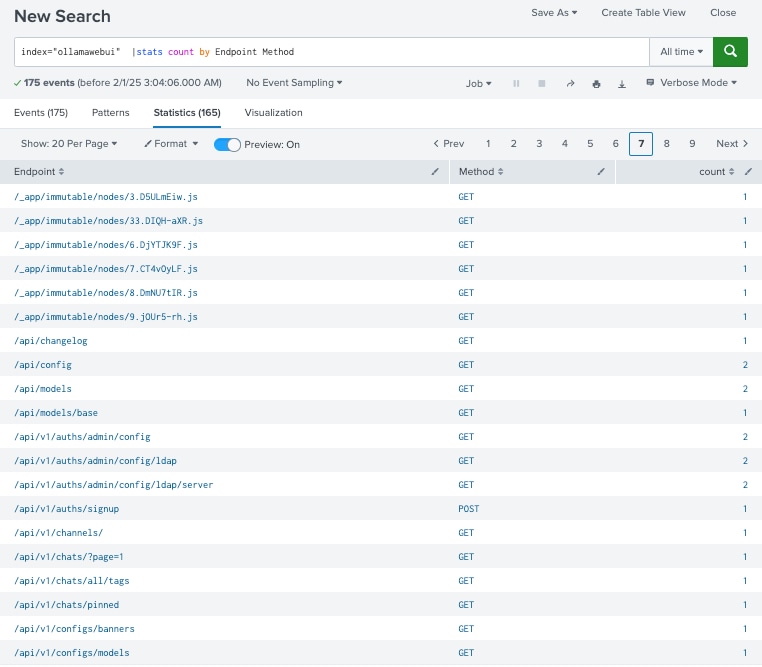This screenshot has width=762, height=667.
Task: Click /_app/immutable/nodes/9.jOUr5-rh.js endpoint
Action: [106, 317]
